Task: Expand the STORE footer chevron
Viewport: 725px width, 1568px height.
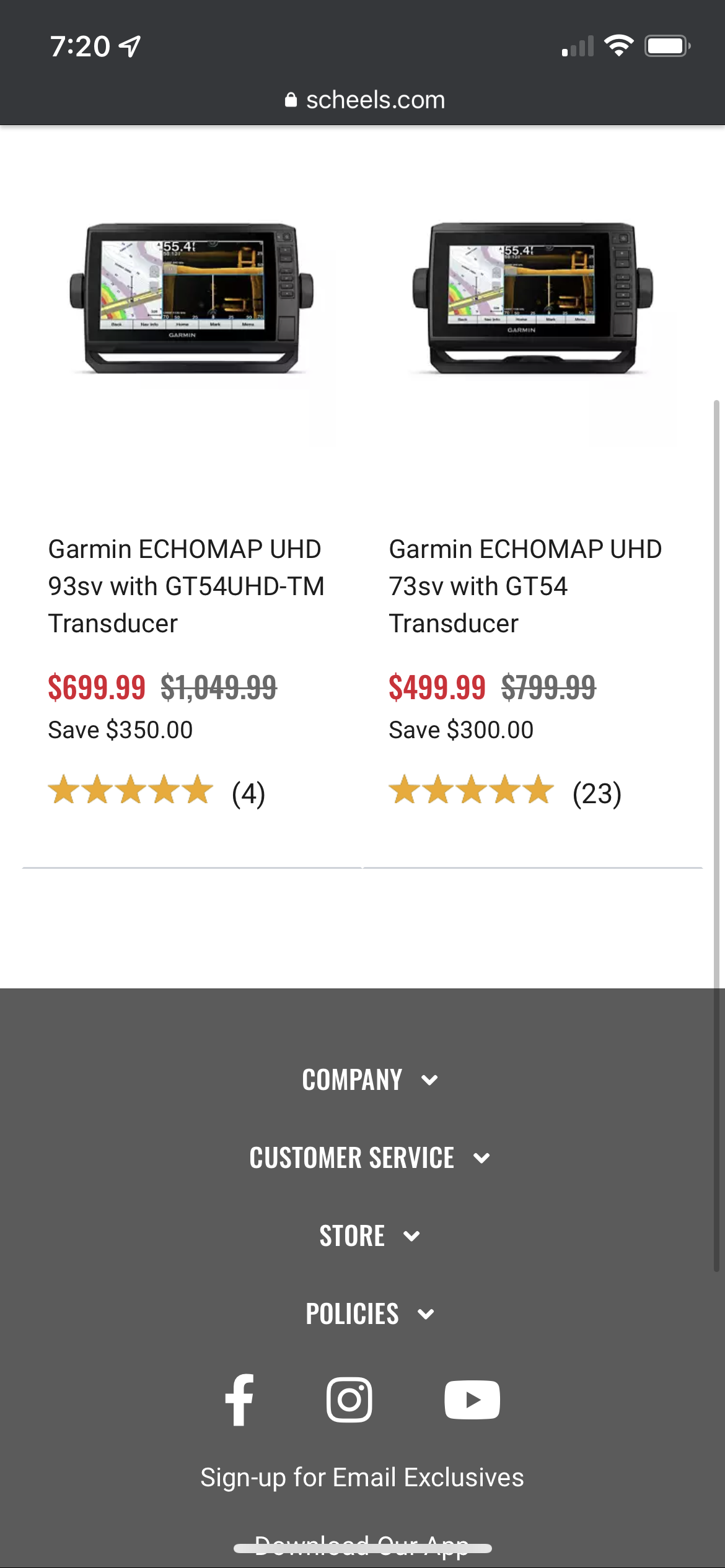Action: coord(411,1236)
